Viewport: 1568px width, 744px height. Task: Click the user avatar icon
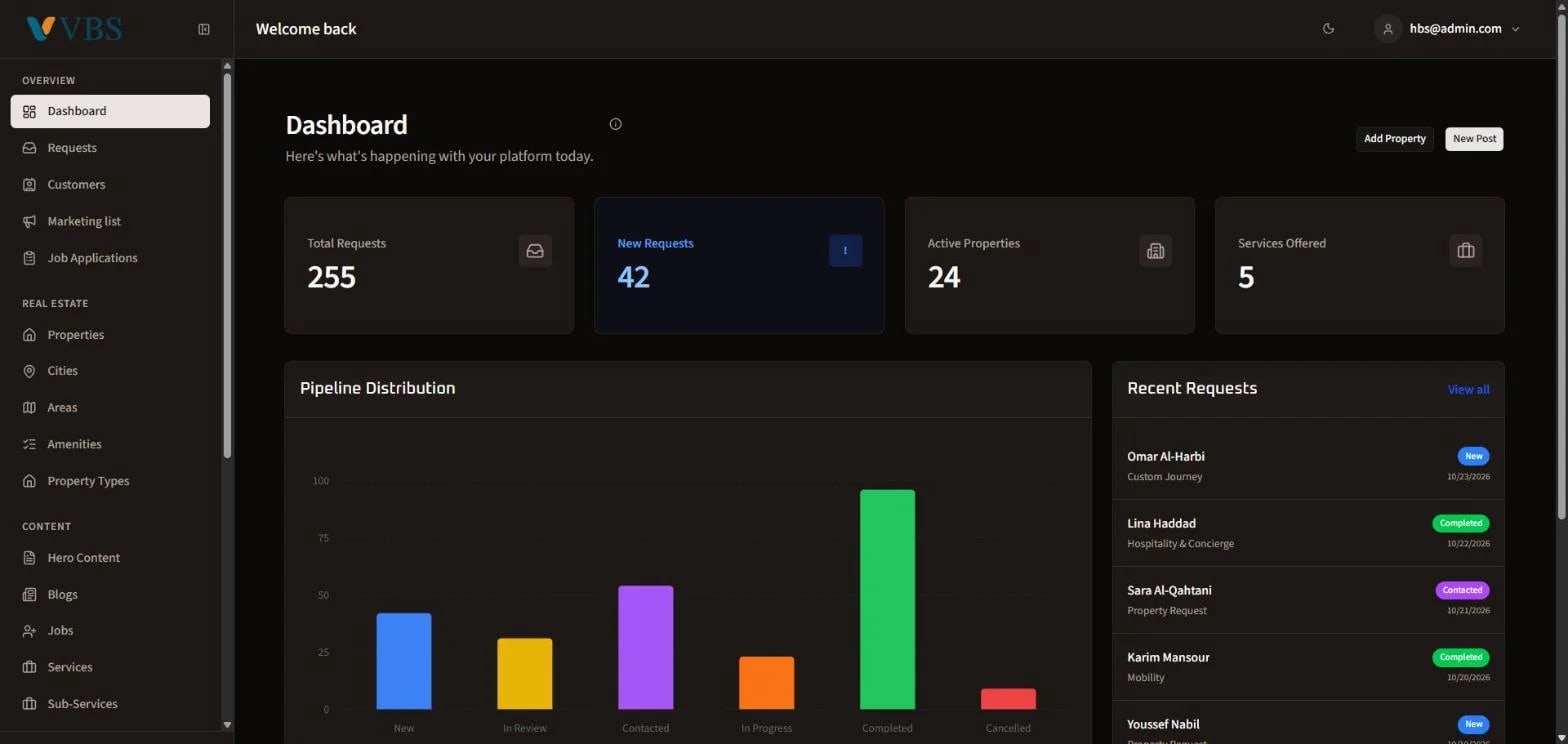tap(1387, 29)
